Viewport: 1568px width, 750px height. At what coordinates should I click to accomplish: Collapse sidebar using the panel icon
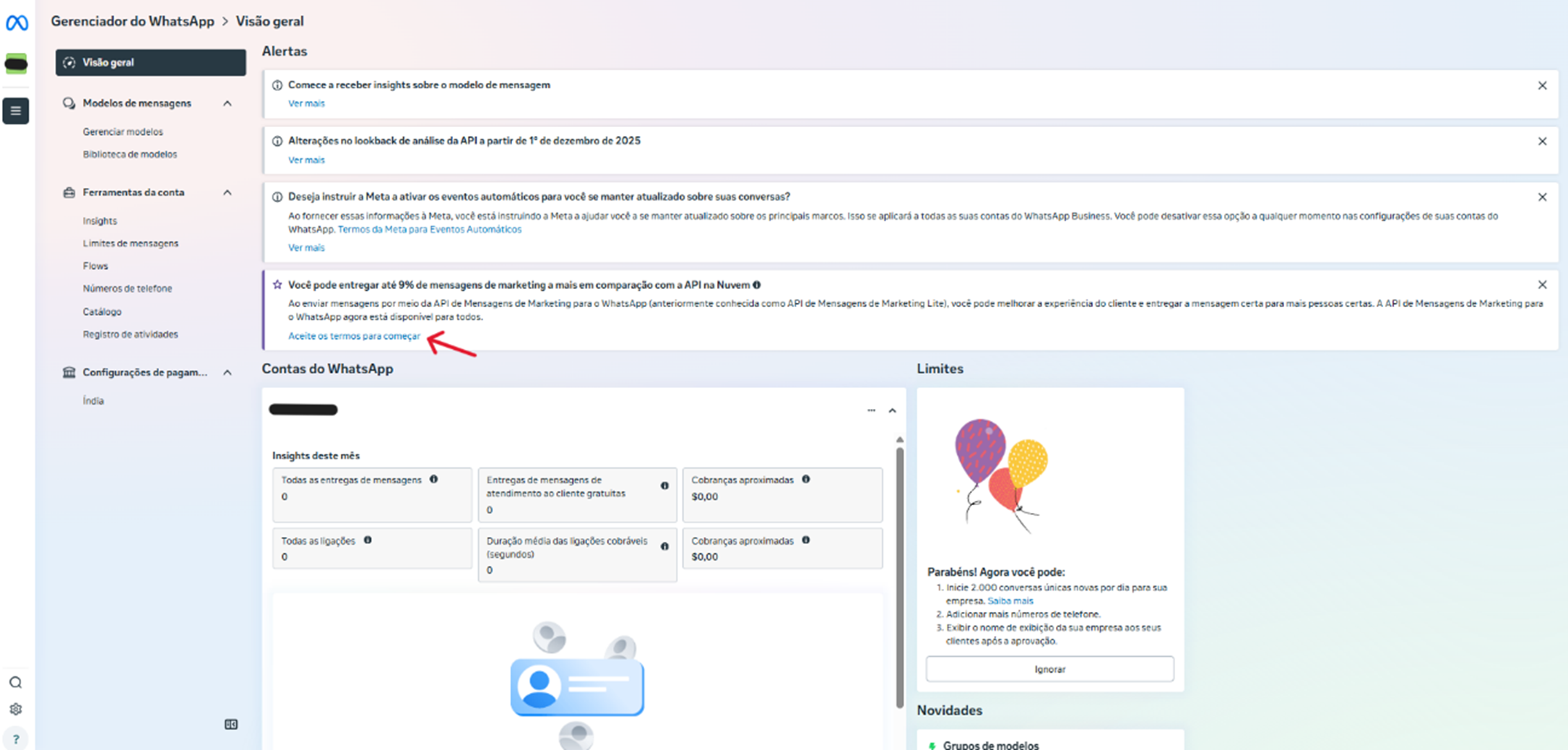tap(231, 725)
